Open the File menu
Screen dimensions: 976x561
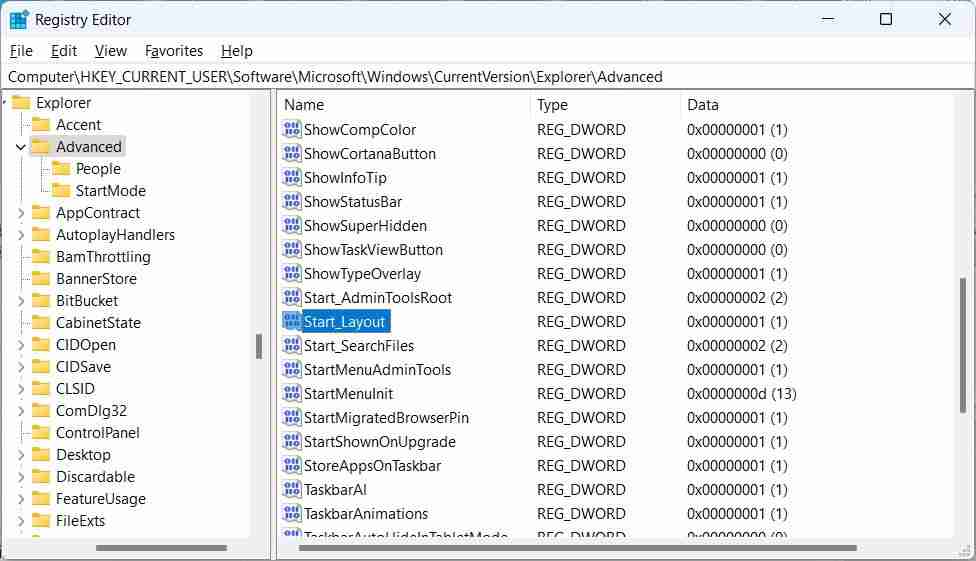tap(21, 50)
